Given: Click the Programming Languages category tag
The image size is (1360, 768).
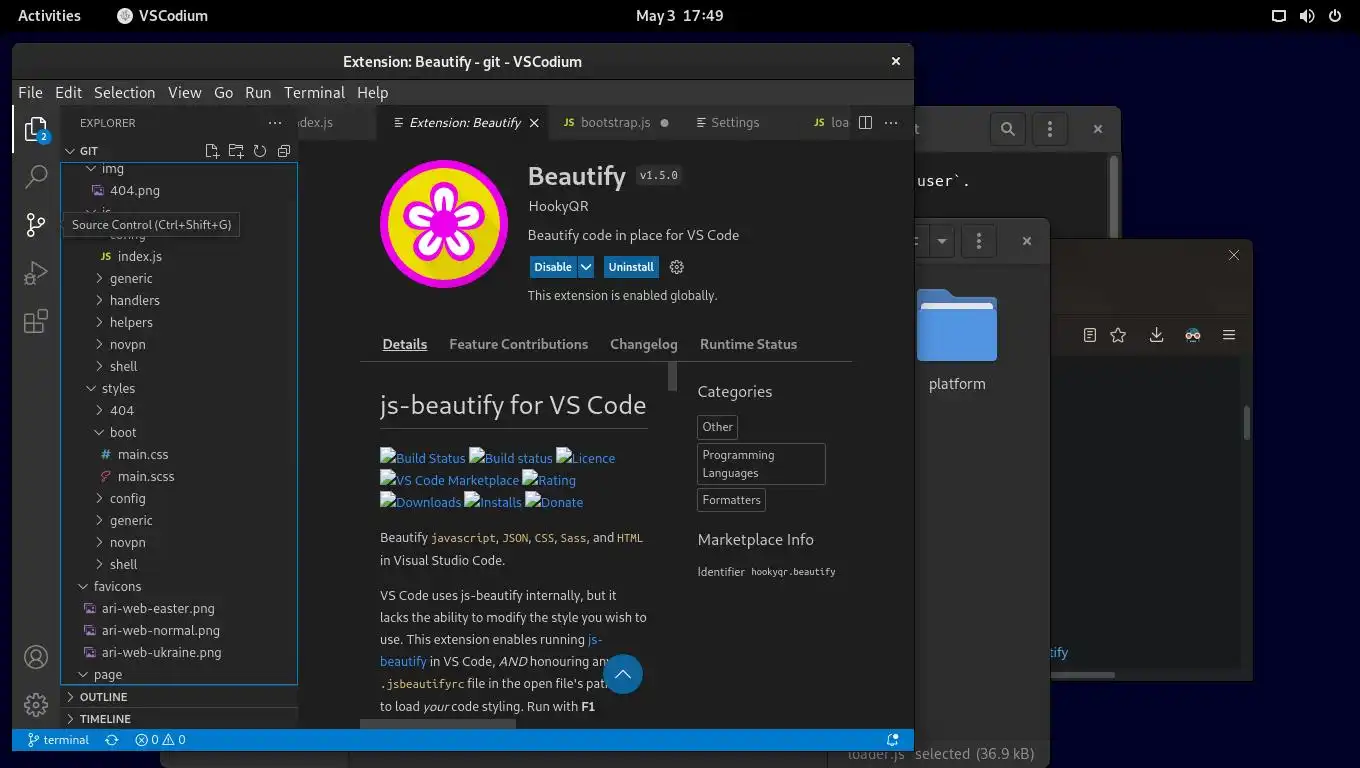Looking at the screenshot, I should click(x=761, y=464).
